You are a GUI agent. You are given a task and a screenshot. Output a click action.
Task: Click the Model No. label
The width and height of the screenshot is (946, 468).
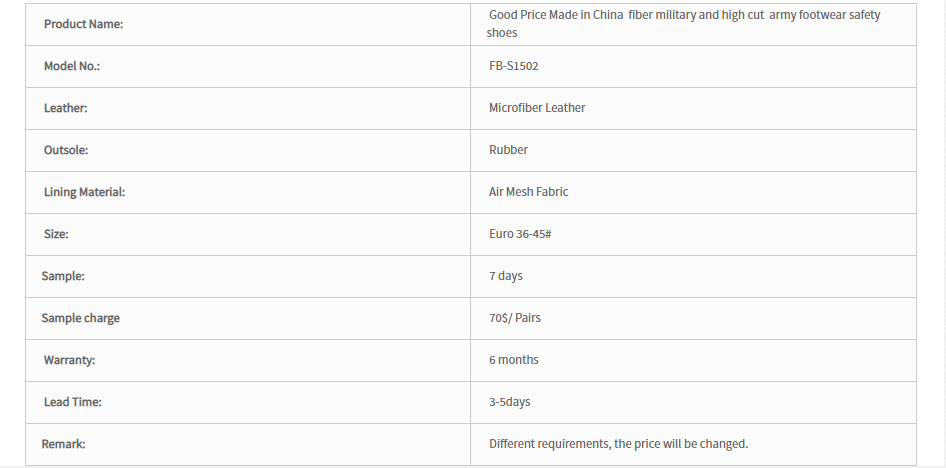[72, 66]
